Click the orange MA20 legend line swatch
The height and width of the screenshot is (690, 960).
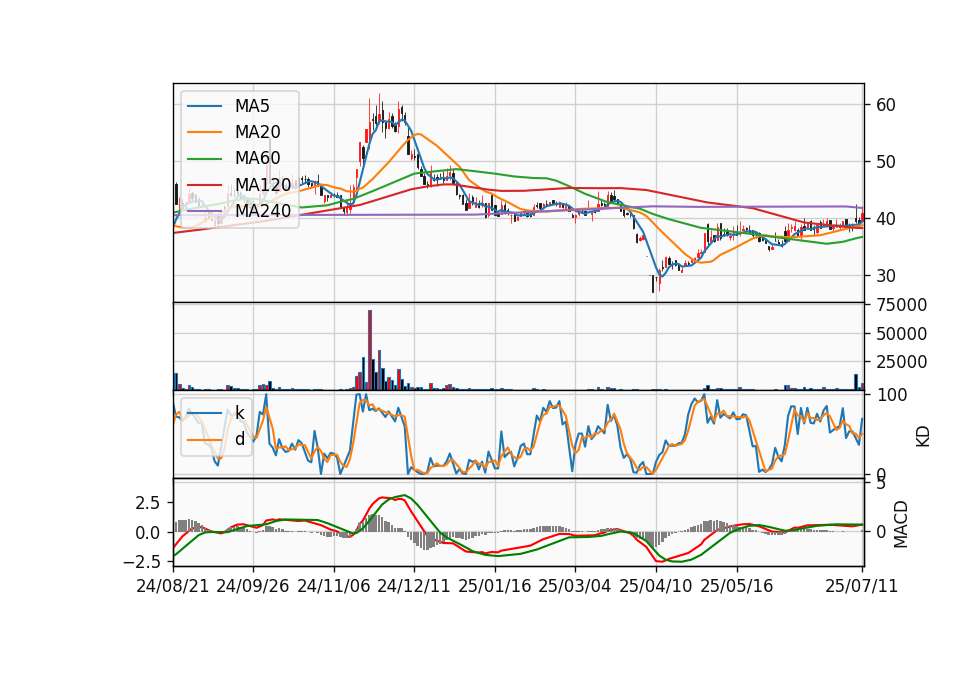click(204, 132)
